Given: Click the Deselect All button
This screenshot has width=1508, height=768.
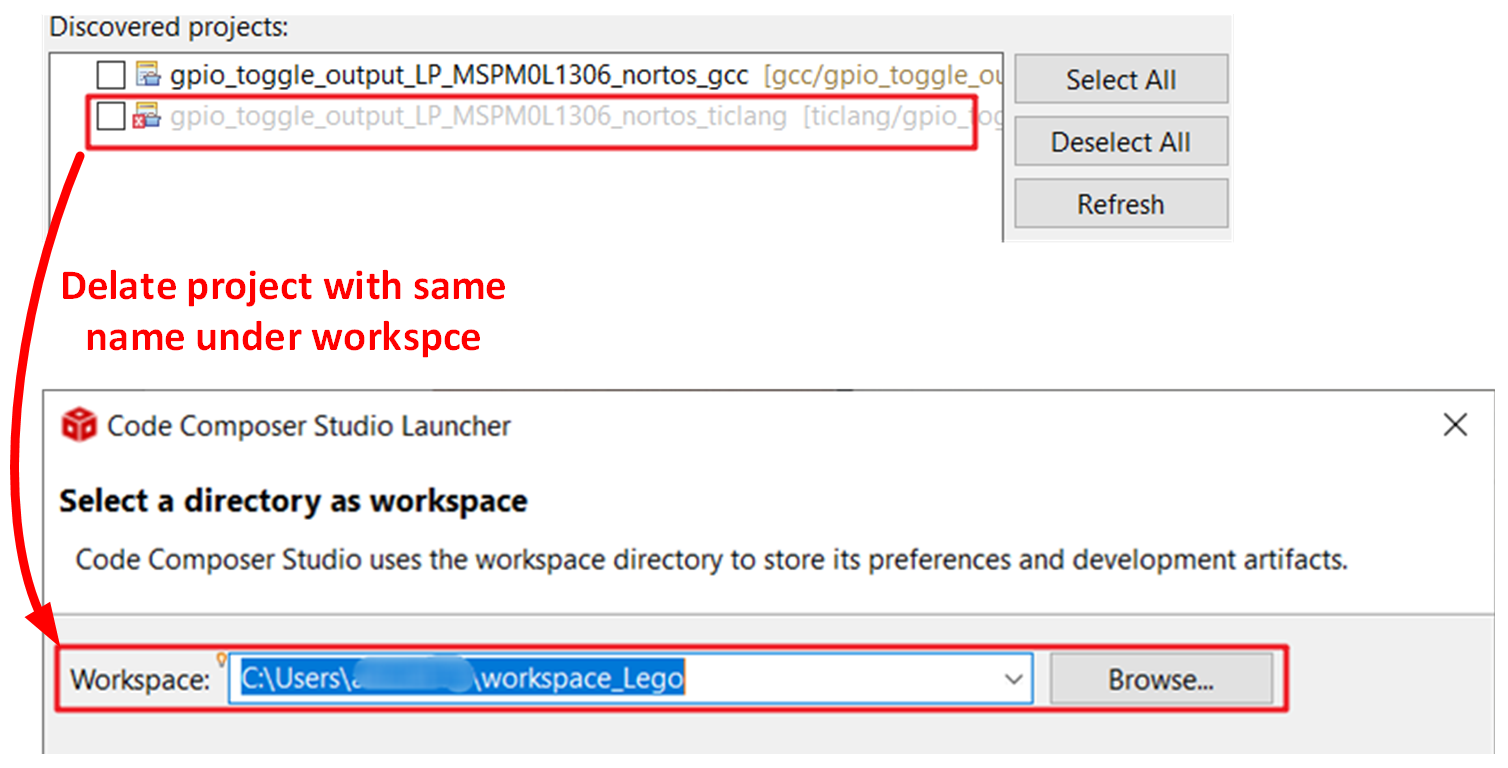Looking at the screenshot, I should [1121, 142].
